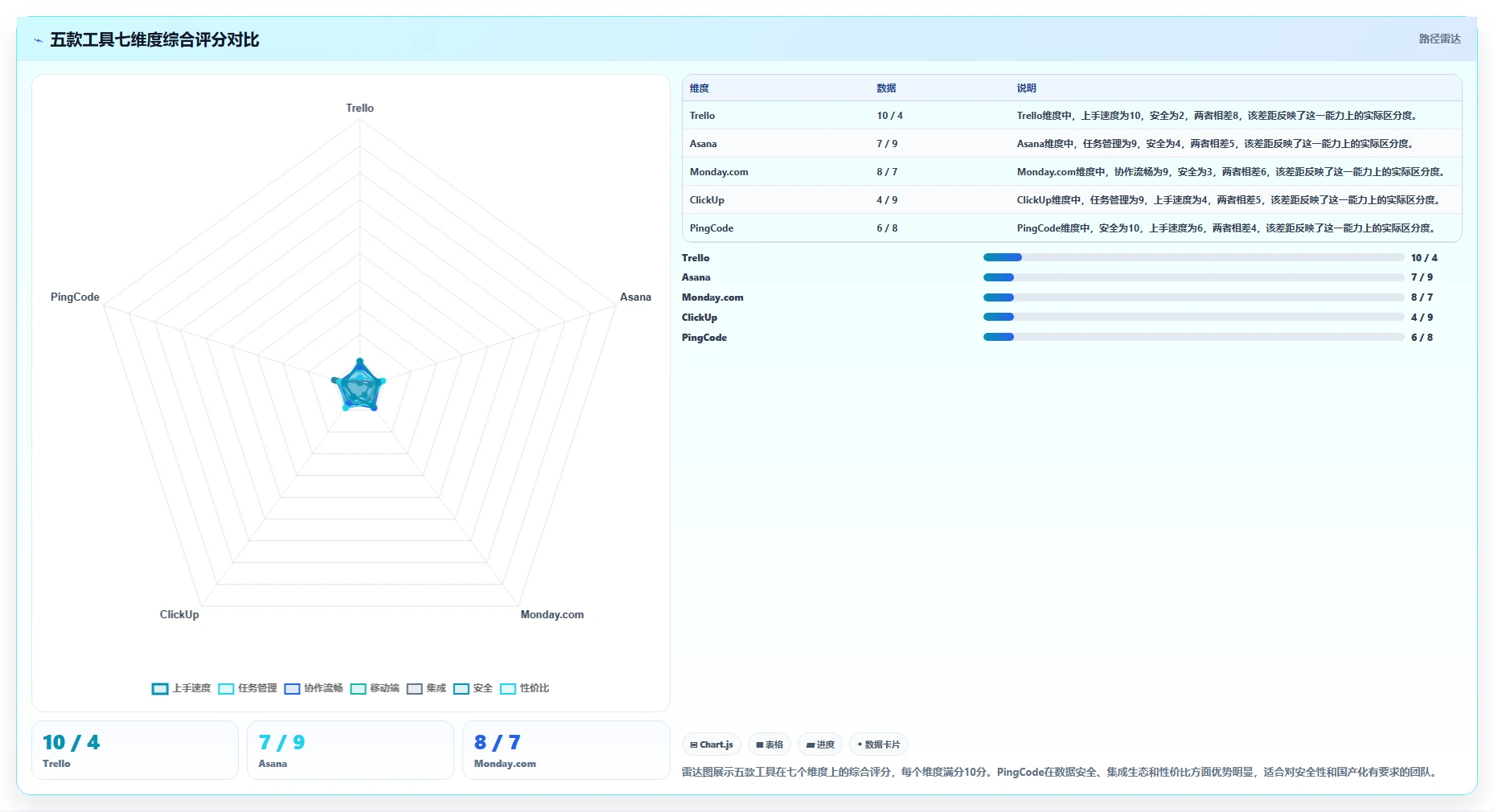Click the Asana progress bar
This screenshot has height=812, width=1494.
[1193, 277]
